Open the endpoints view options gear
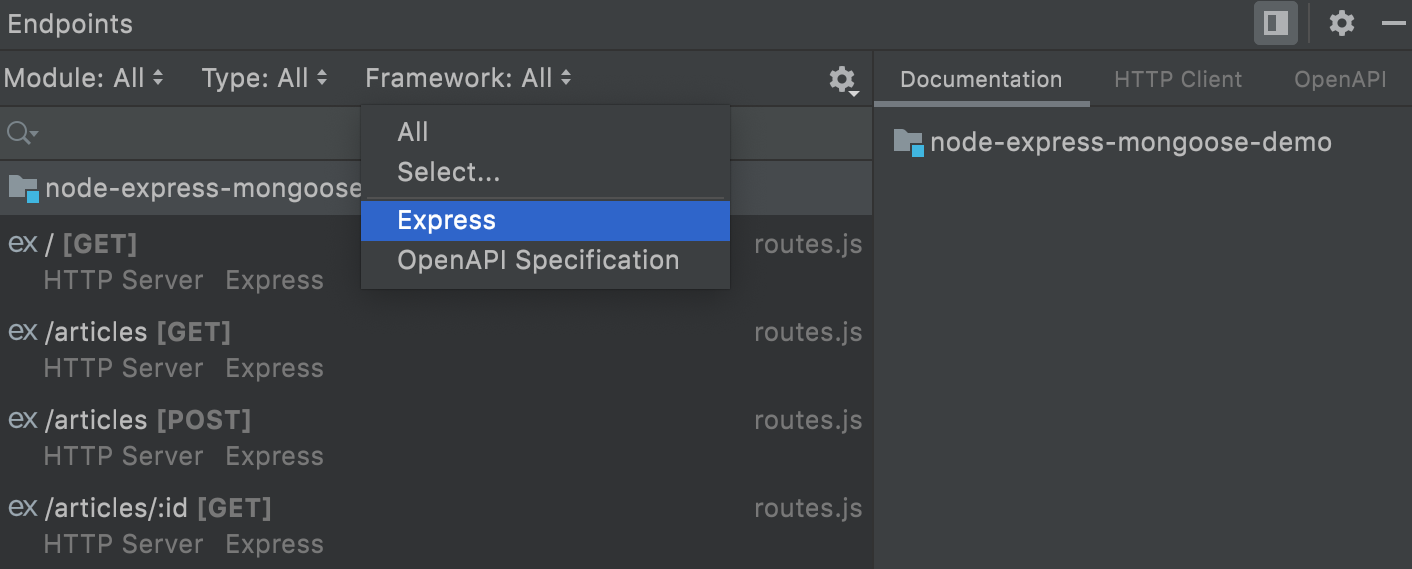The height and width of the screenshot is (569, 1412). pyautogui.click(x=843, y=79)
